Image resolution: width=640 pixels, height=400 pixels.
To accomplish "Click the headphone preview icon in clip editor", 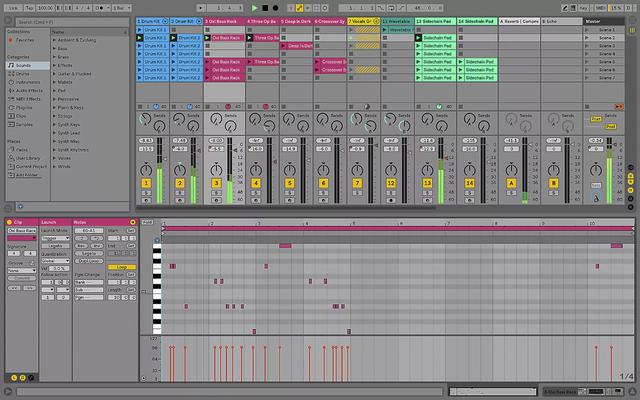I will click(x=157, y=241).
